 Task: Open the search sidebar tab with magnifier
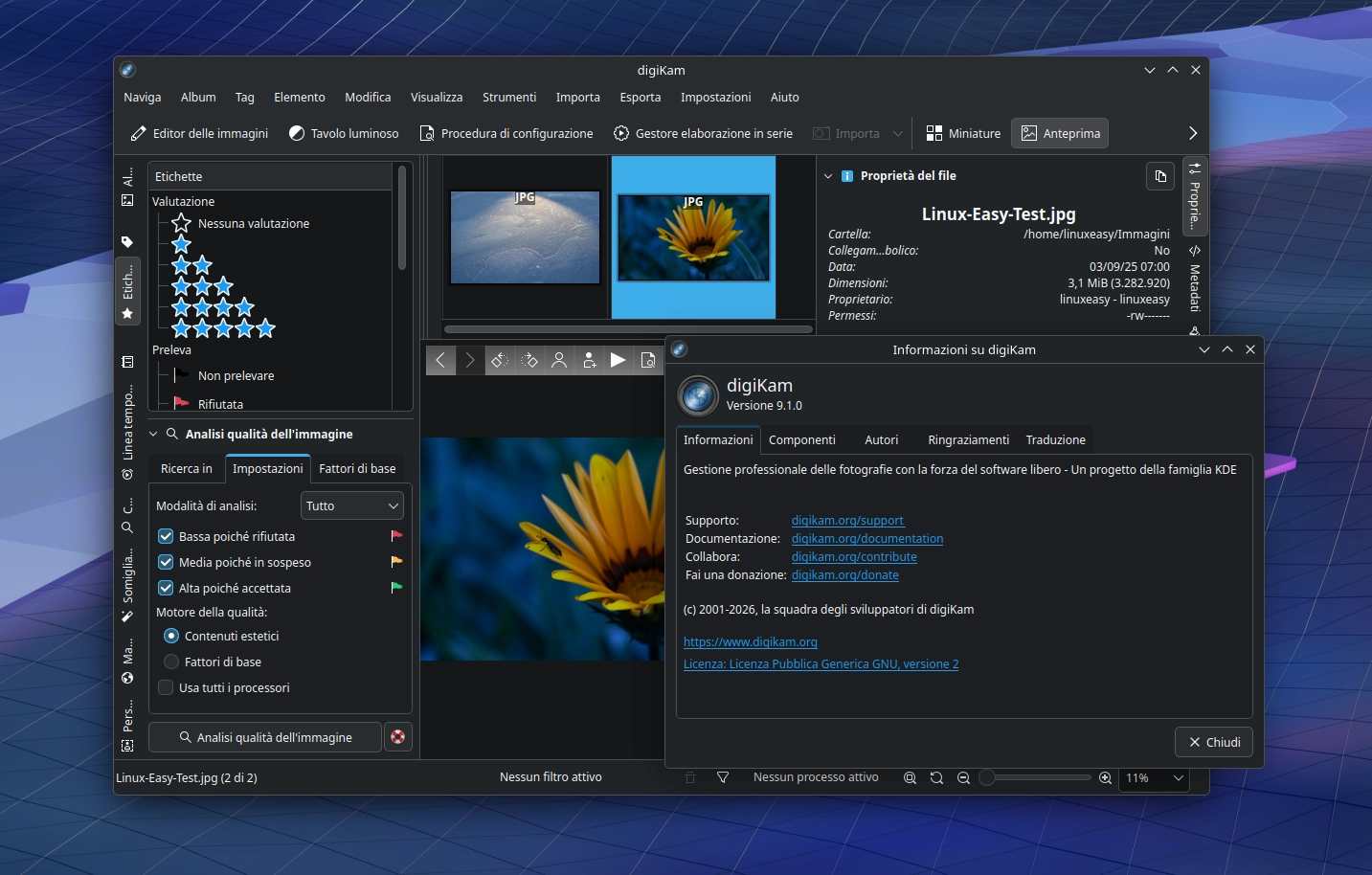click(x=127, y=517)
